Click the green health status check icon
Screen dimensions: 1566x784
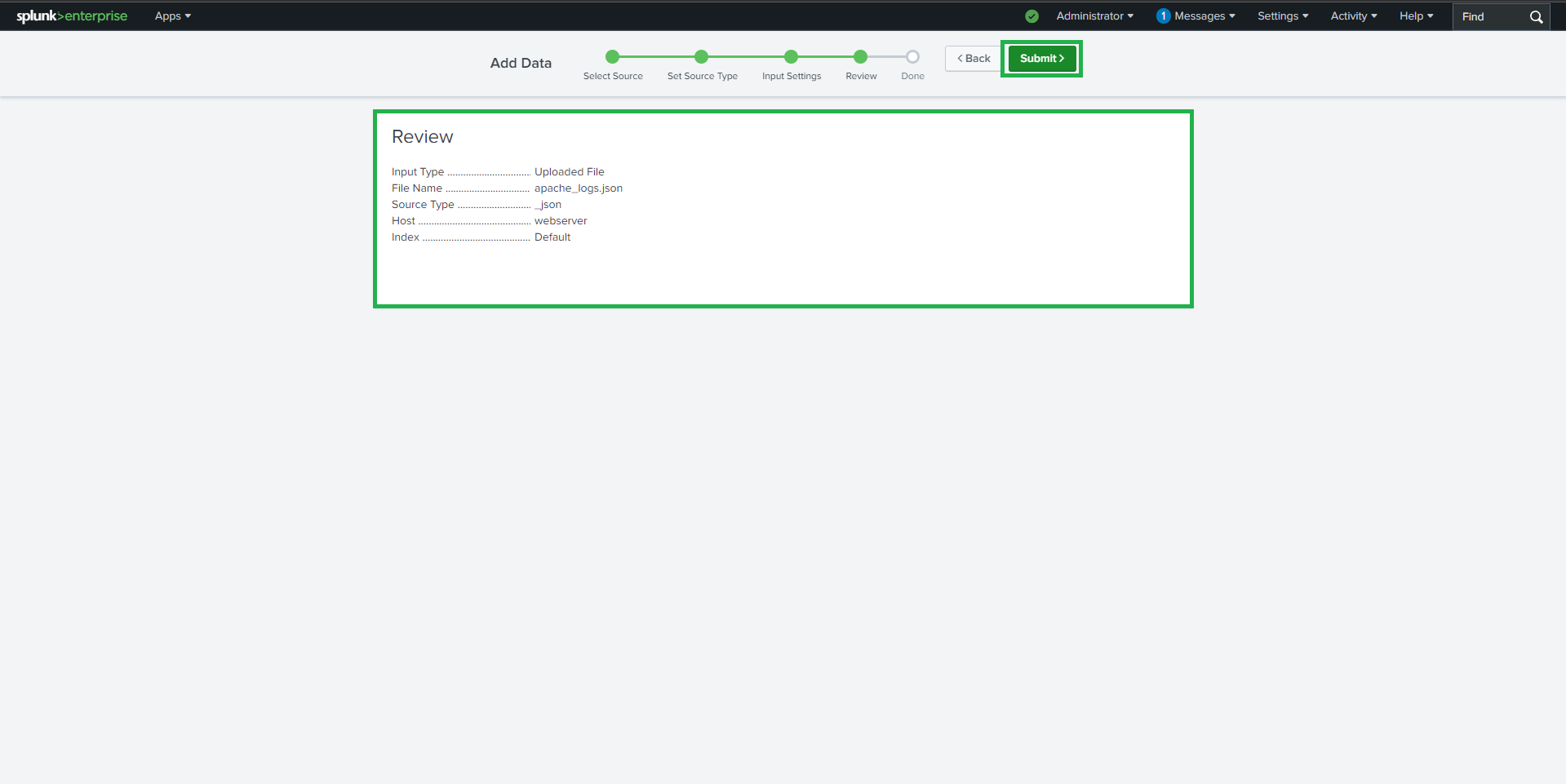[x=1032, y=16]
